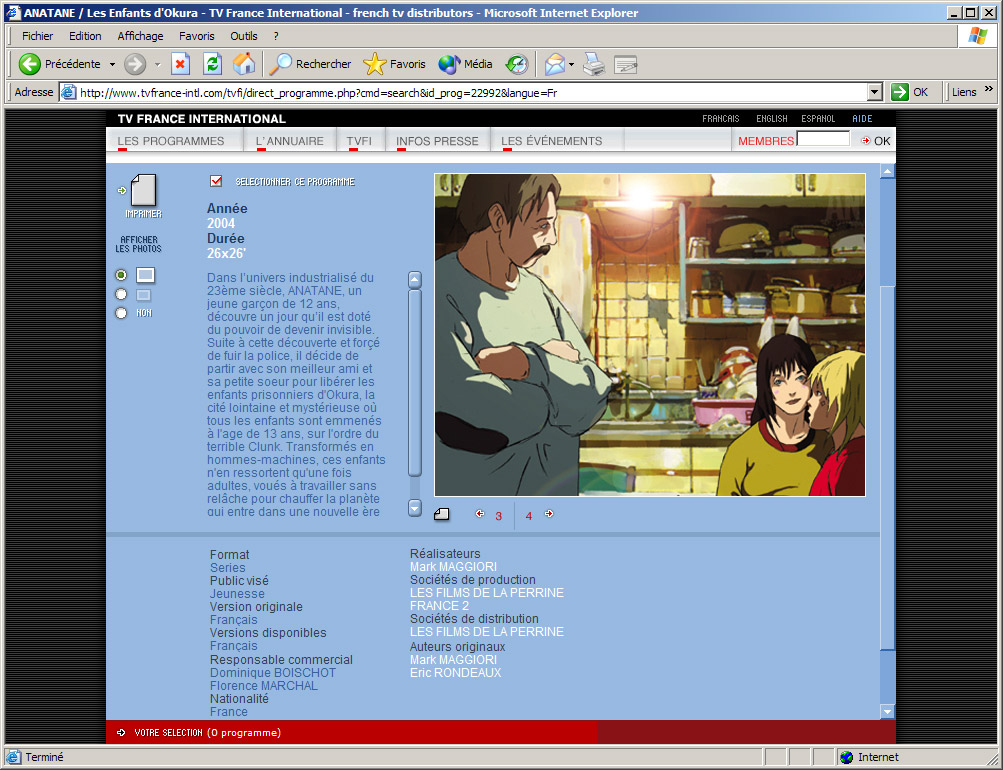The width and height of the screenshot is (1003, 770).
Task: Click the small page icon below photo
Action: click(441, 514)
